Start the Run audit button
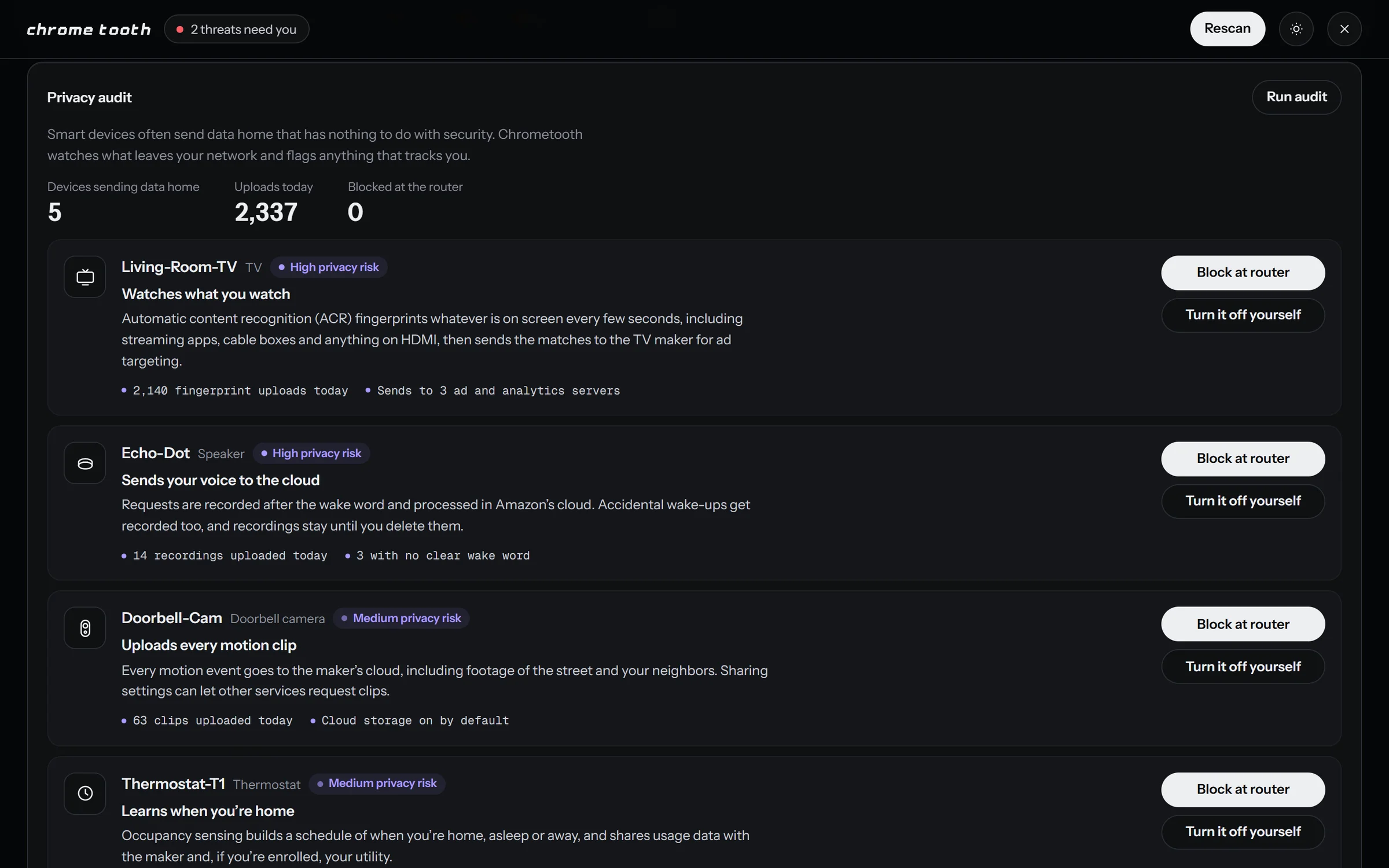 [x=1296, y=97]
